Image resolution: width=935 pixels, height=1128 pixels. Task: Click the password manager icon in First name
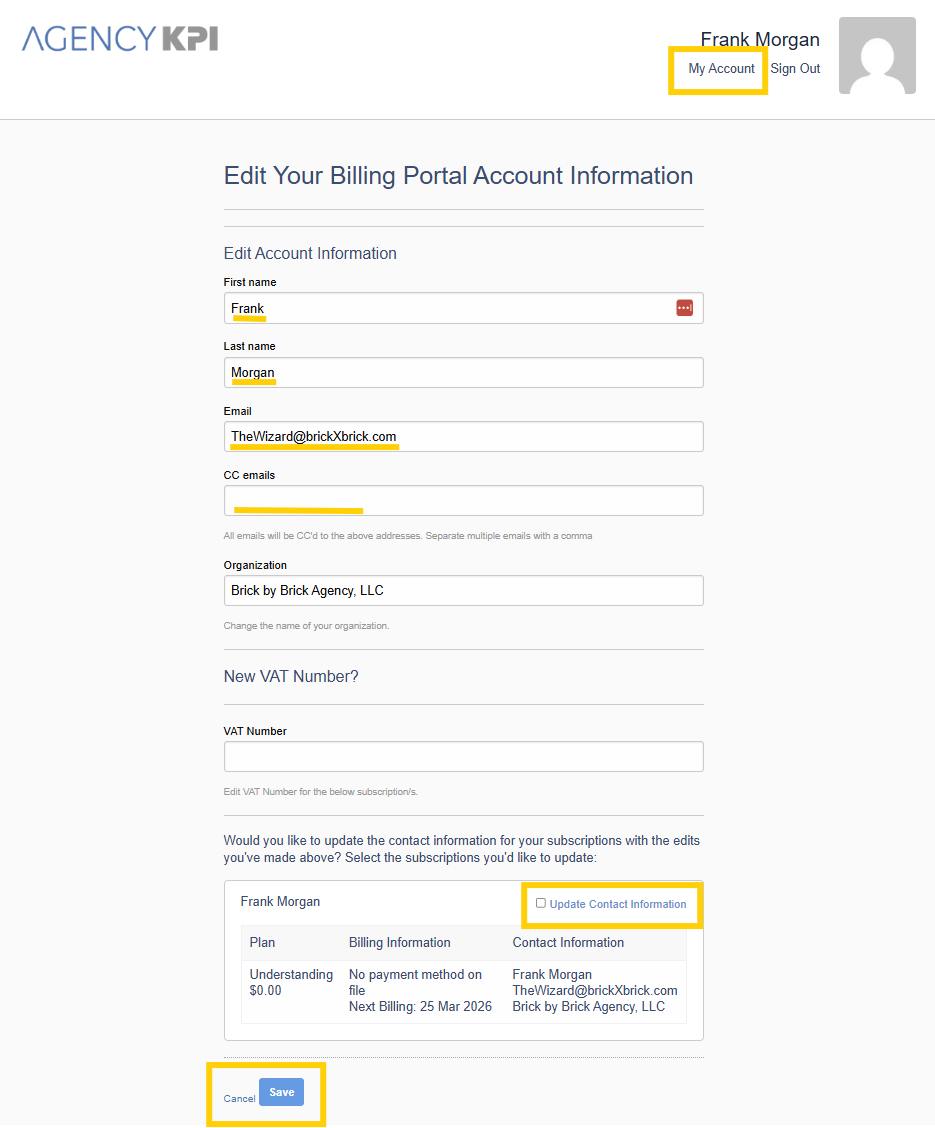684,308
